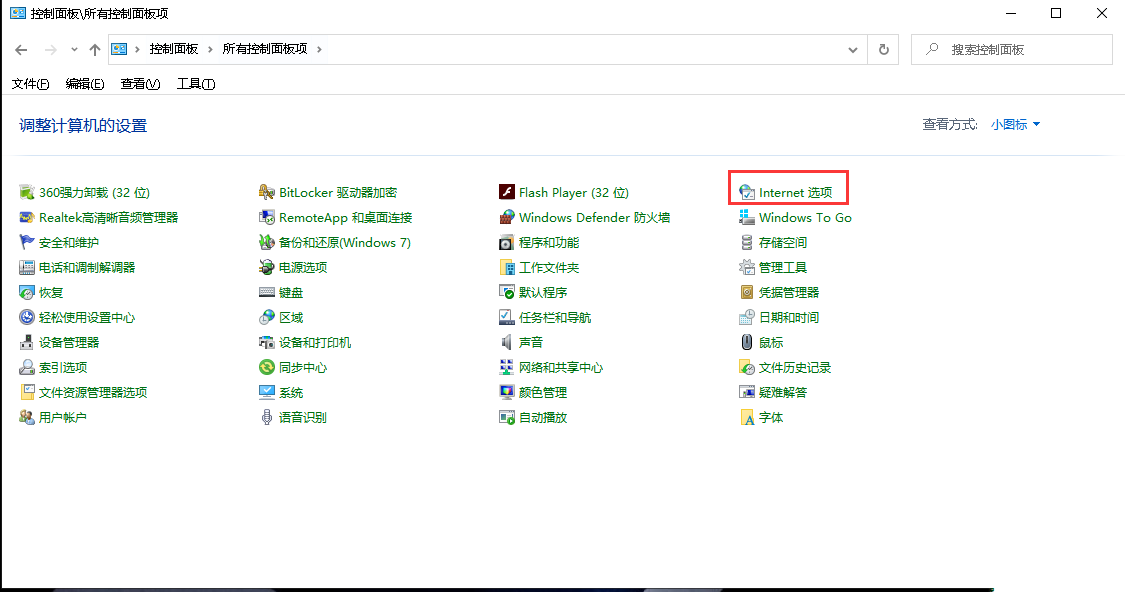This screenshot has height=592, width=1125.
Task: Go up one level with up arrow
Action: click(x=95, y=50)
